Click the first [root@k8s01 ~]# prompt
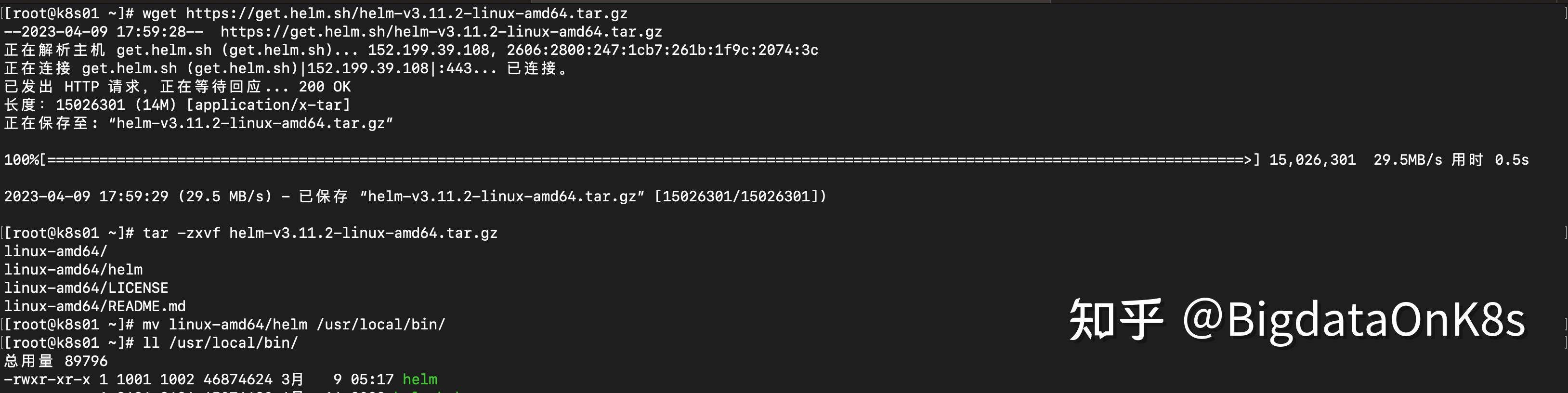 coord(69,13)
